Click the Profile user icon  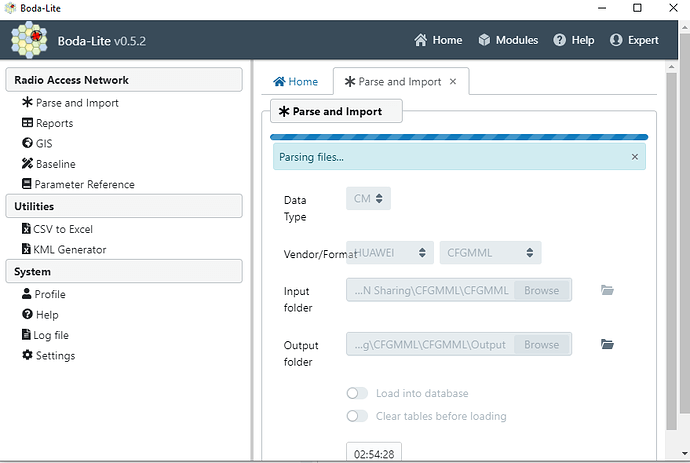[x=27, y=294]
